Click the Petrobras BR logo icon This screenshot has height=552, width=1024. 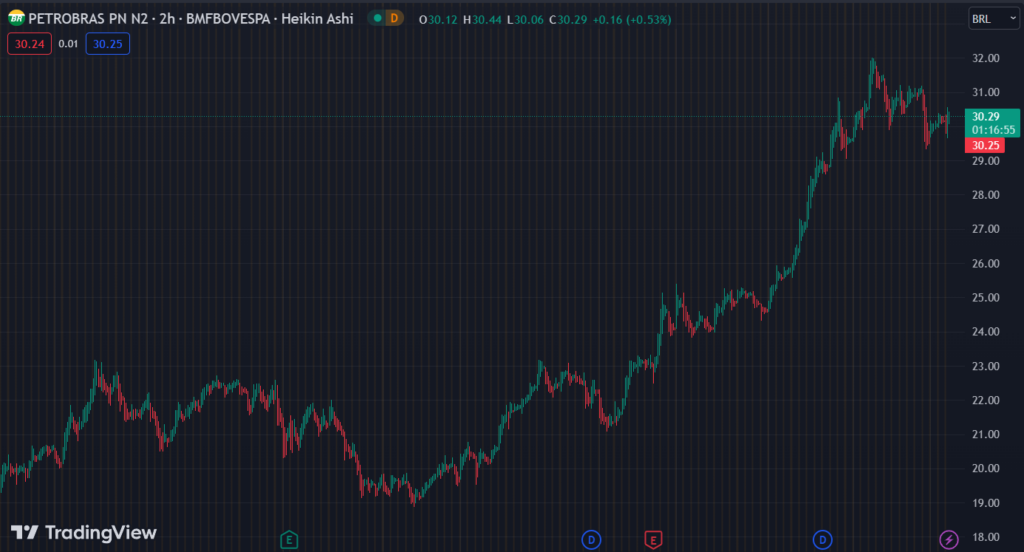click(x=16, y=18)
